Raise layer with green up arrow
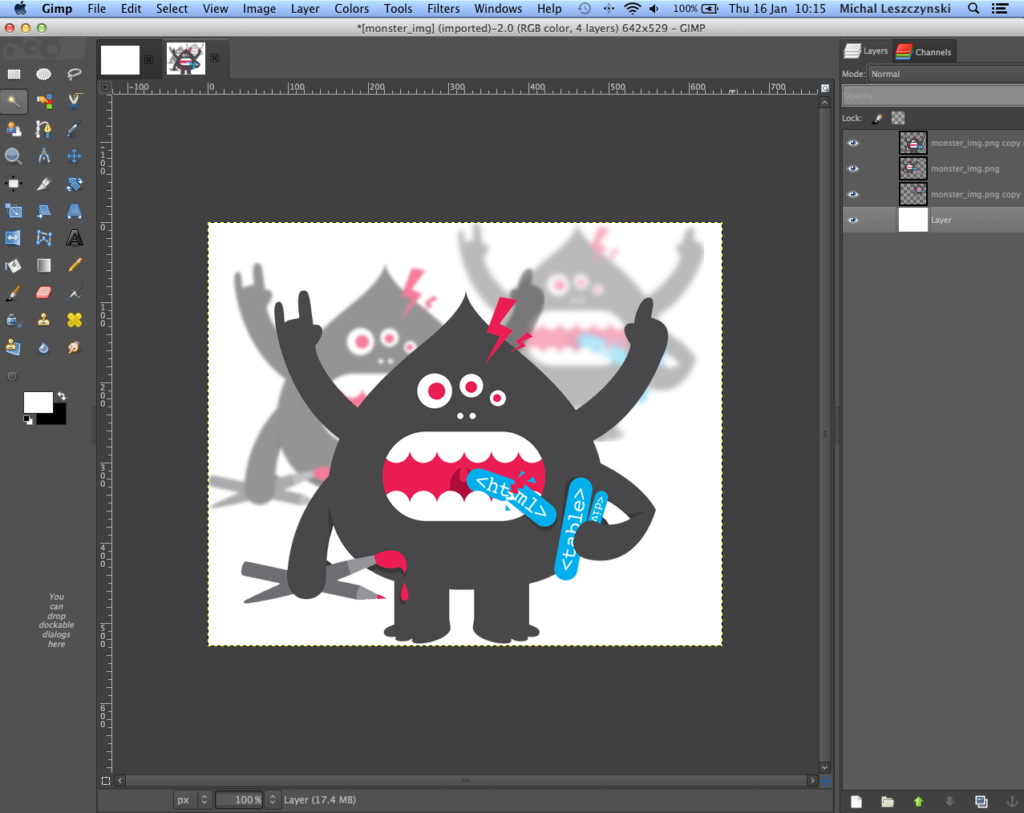The image size is (1024, 813). pos(918,801)
